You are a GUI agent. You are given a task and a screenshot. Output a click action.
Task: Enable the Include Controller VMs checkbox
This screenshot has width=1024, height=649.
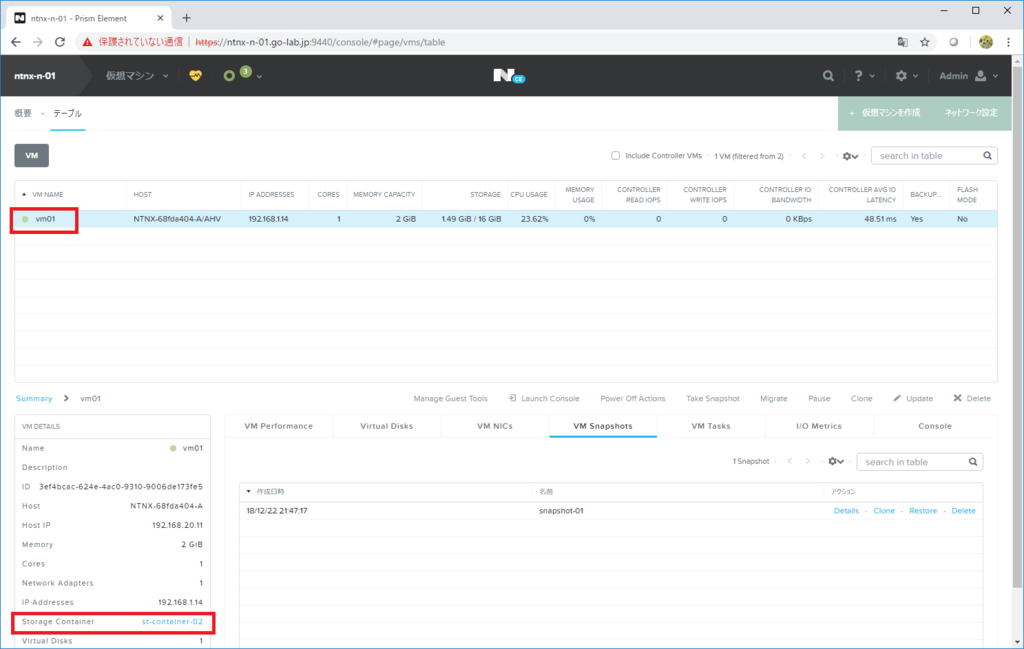point(616,155)
